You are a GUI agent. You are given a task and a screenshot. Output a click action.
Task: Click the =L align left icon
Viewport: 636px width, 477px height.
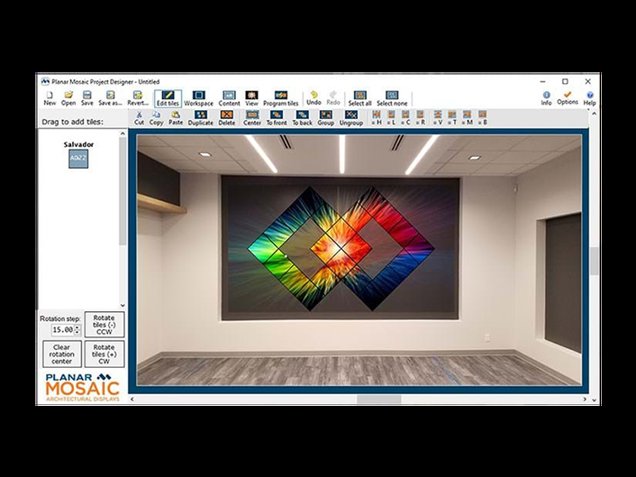click(x=391, y=118)
